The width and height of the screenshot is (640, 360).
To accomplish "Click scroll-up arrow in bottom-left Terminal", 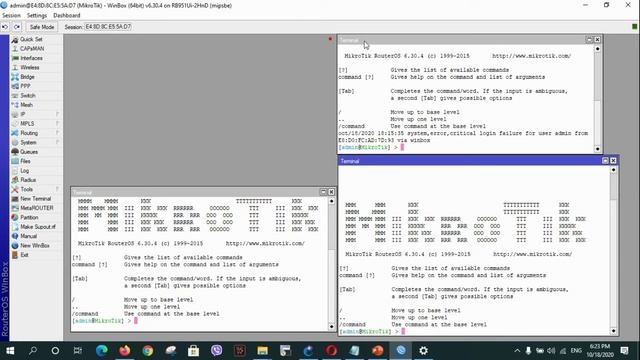I will pyautogui.click(x=331, y=201).
